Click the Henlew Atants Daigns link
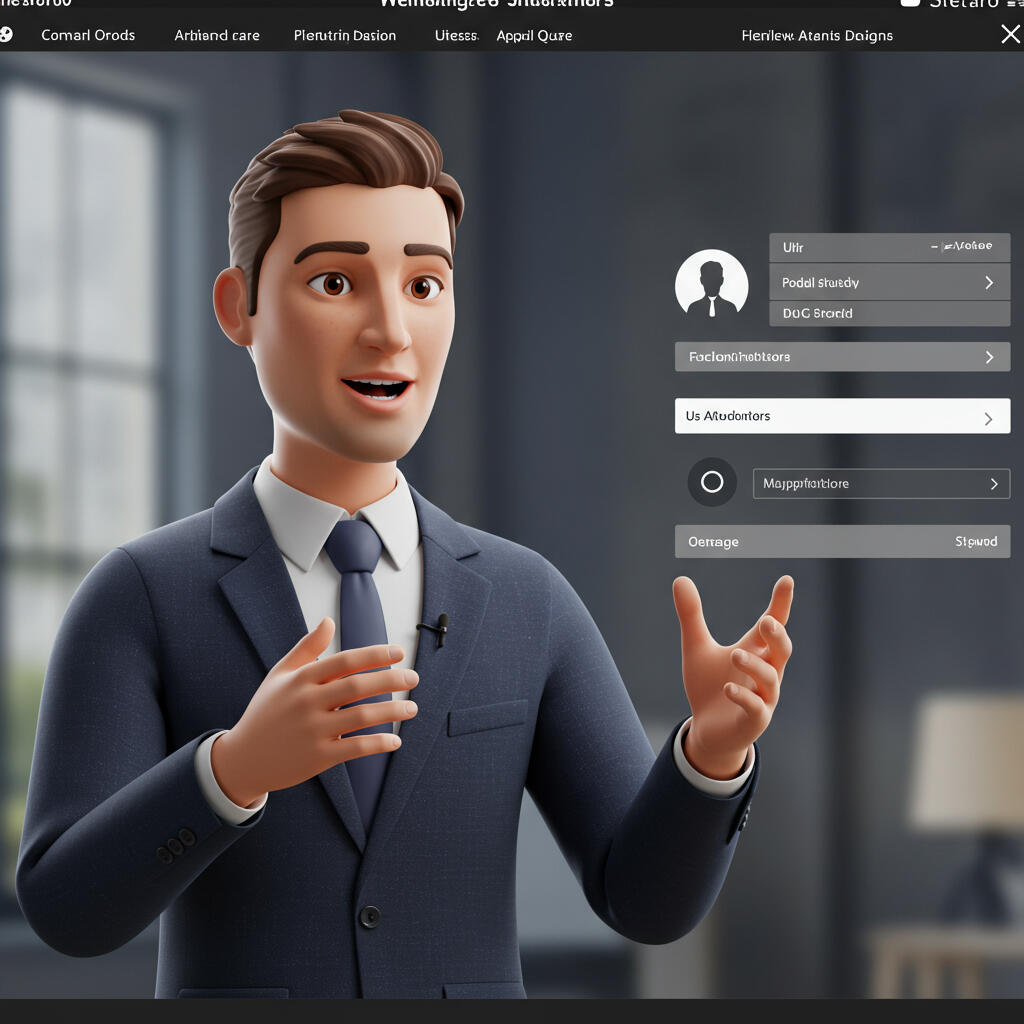The height and width of the screenshot is (1024, 1024). point(817,35)
